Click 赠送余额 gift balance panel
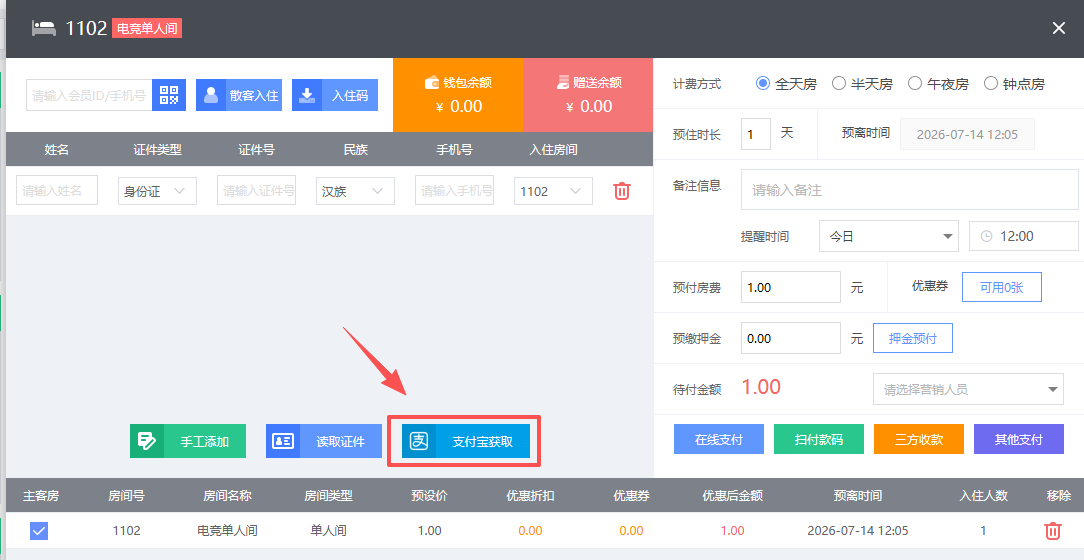The width and height of the screenshot is (1084, 560). point(588,95)
